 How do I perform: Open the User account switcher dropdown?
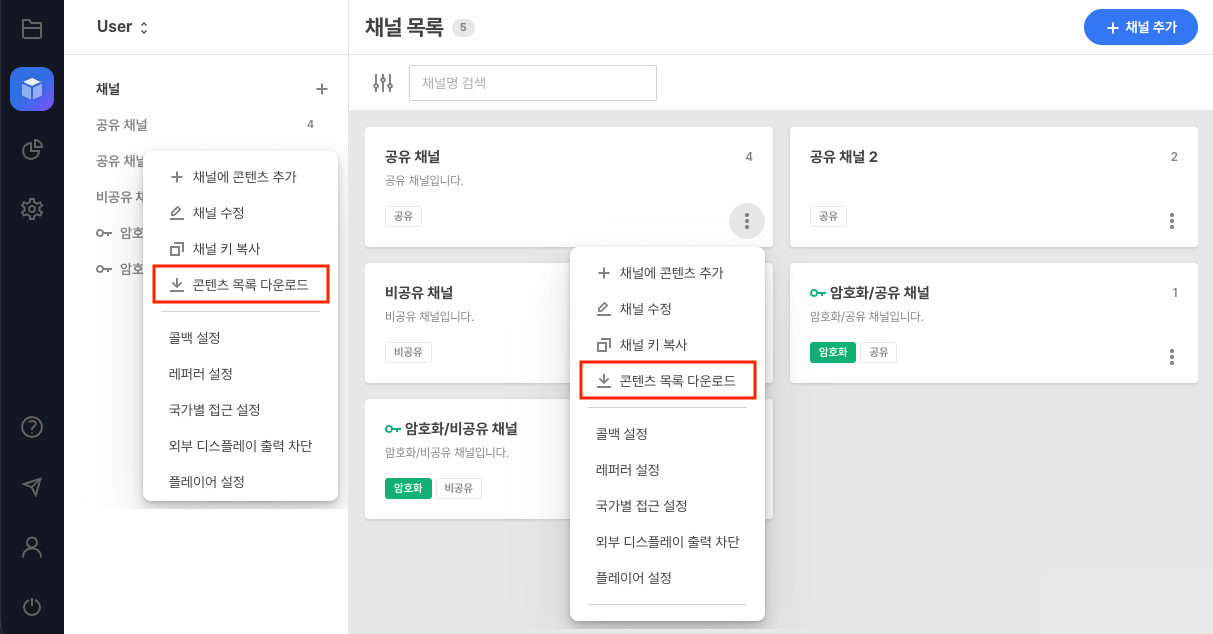point(120,27)
